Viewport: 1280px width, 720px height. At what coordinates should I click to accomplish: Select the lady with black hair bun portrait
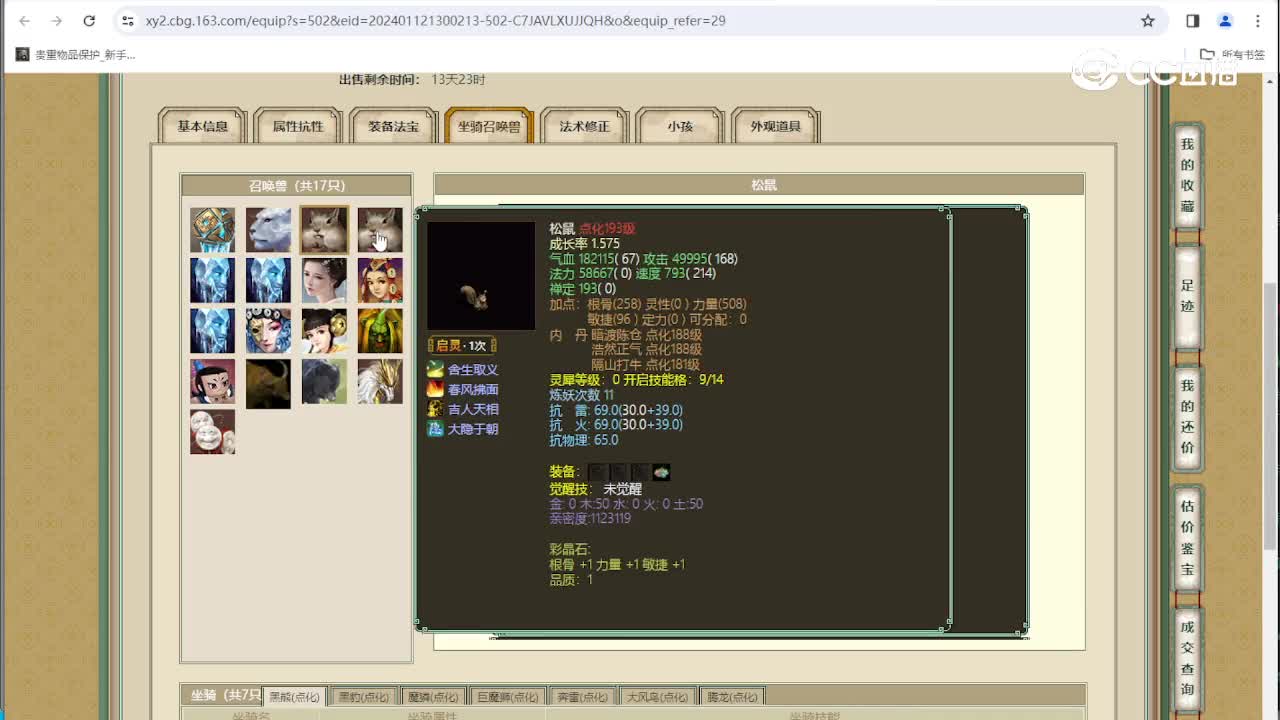(x=325, y=280)
